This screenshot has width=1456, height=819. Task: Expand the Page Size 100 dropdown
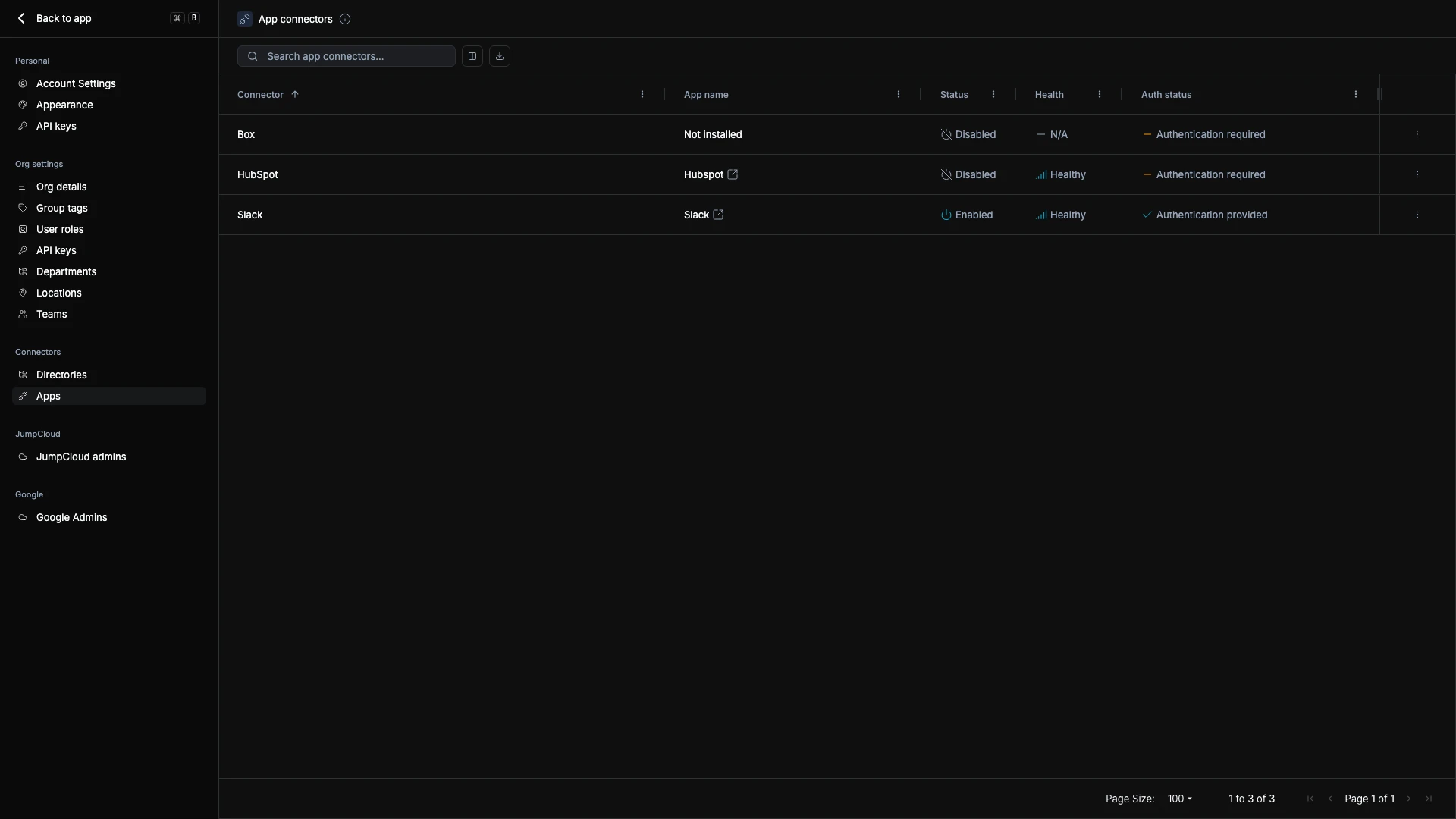[1180, 799]
